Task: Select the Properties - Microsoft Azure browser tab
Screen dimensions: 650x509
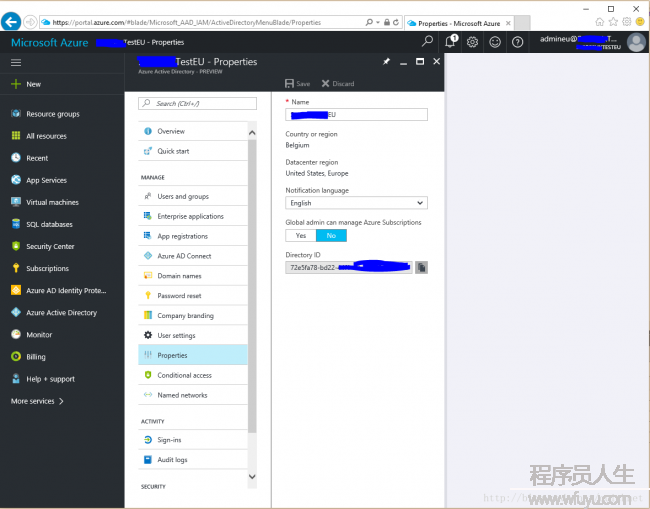Action: pyautogui.click(x=459, y=23)
